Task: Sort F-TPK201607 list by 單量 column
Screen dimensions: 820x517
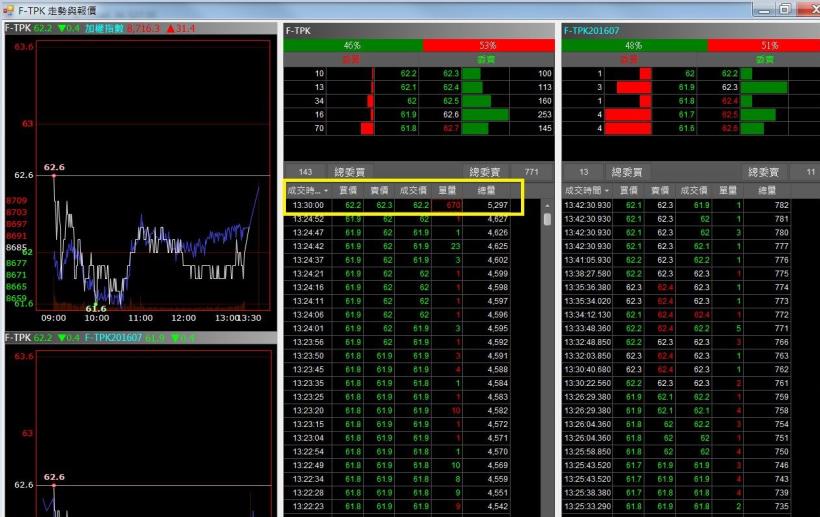Action: pos(727,189)
